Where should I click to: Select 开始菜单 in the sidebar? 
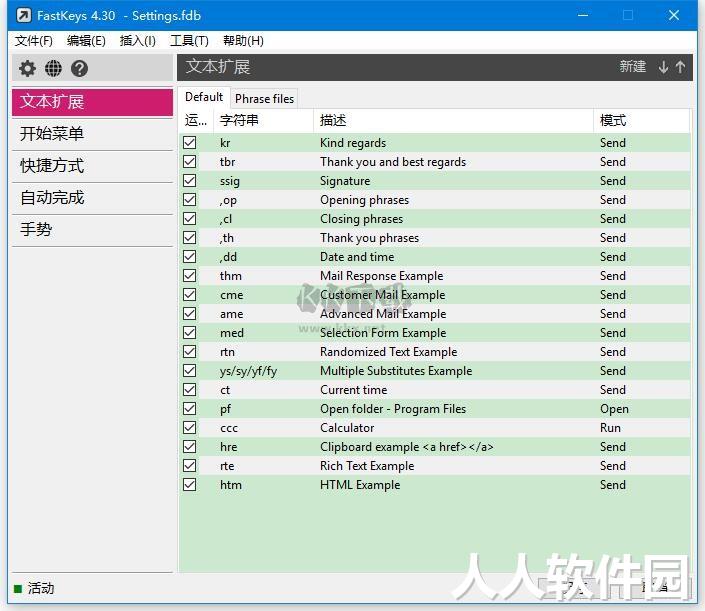(x=92, y=134)
